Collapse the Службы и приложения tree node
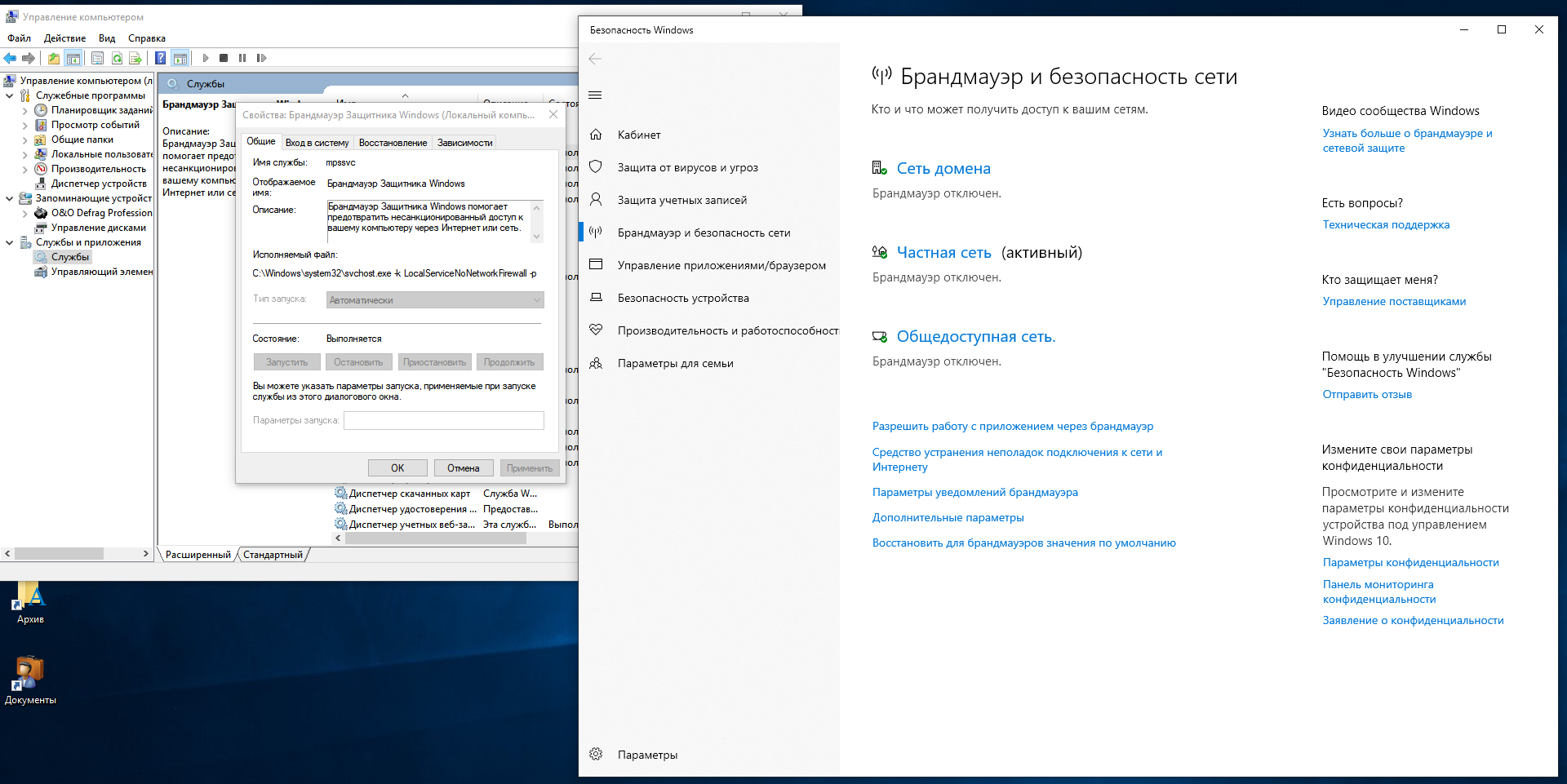Image resolution: width=1567 pixels, height=784 pixels. pos(10,242)
